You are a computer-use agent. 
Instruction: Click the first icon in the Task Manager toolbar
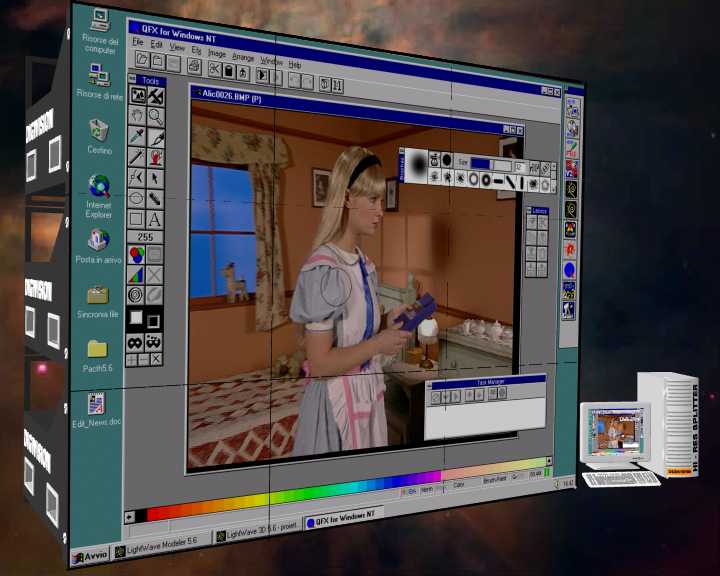[435, 396]
